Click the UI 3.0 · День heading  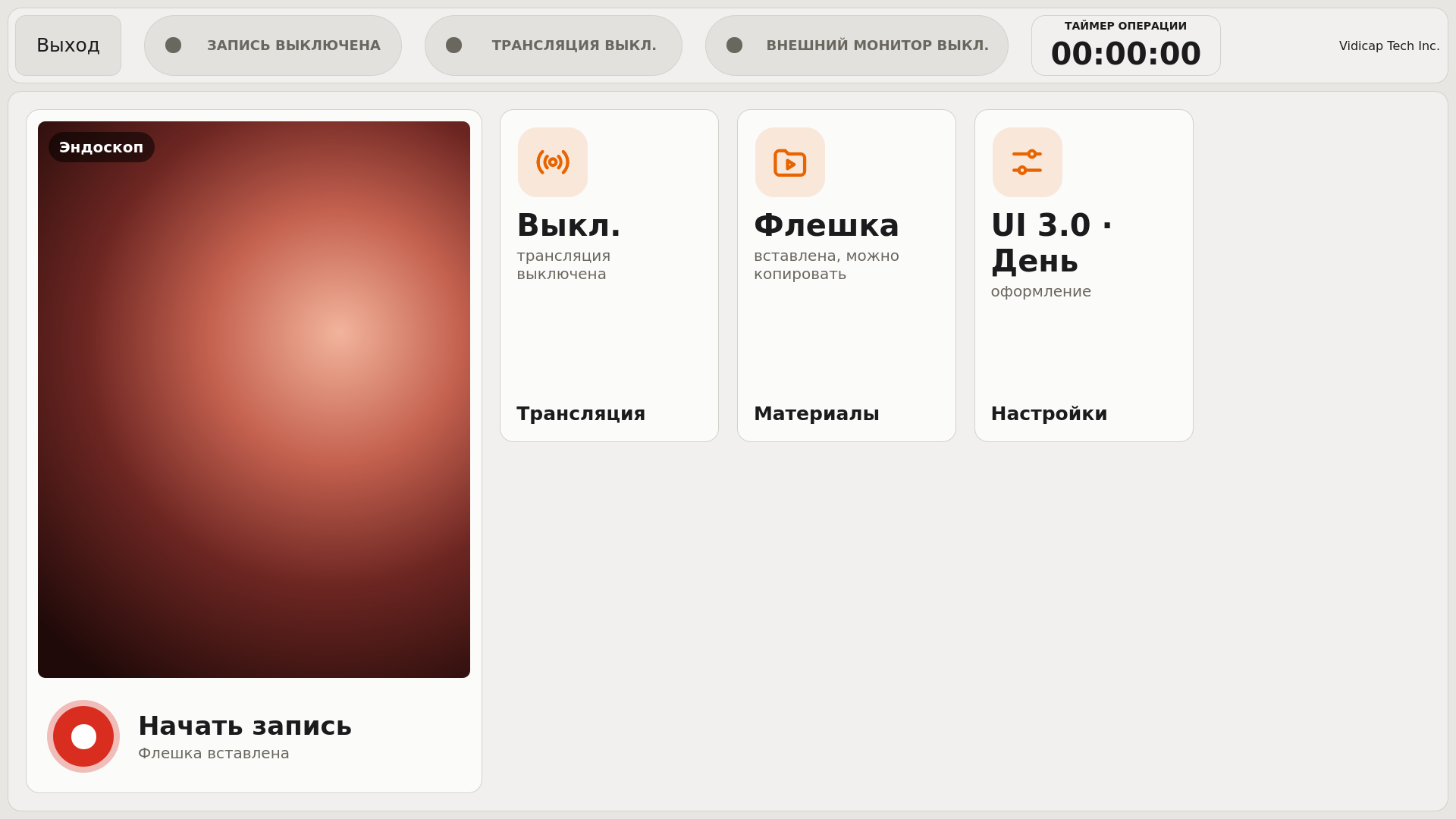pos(1052,243)
